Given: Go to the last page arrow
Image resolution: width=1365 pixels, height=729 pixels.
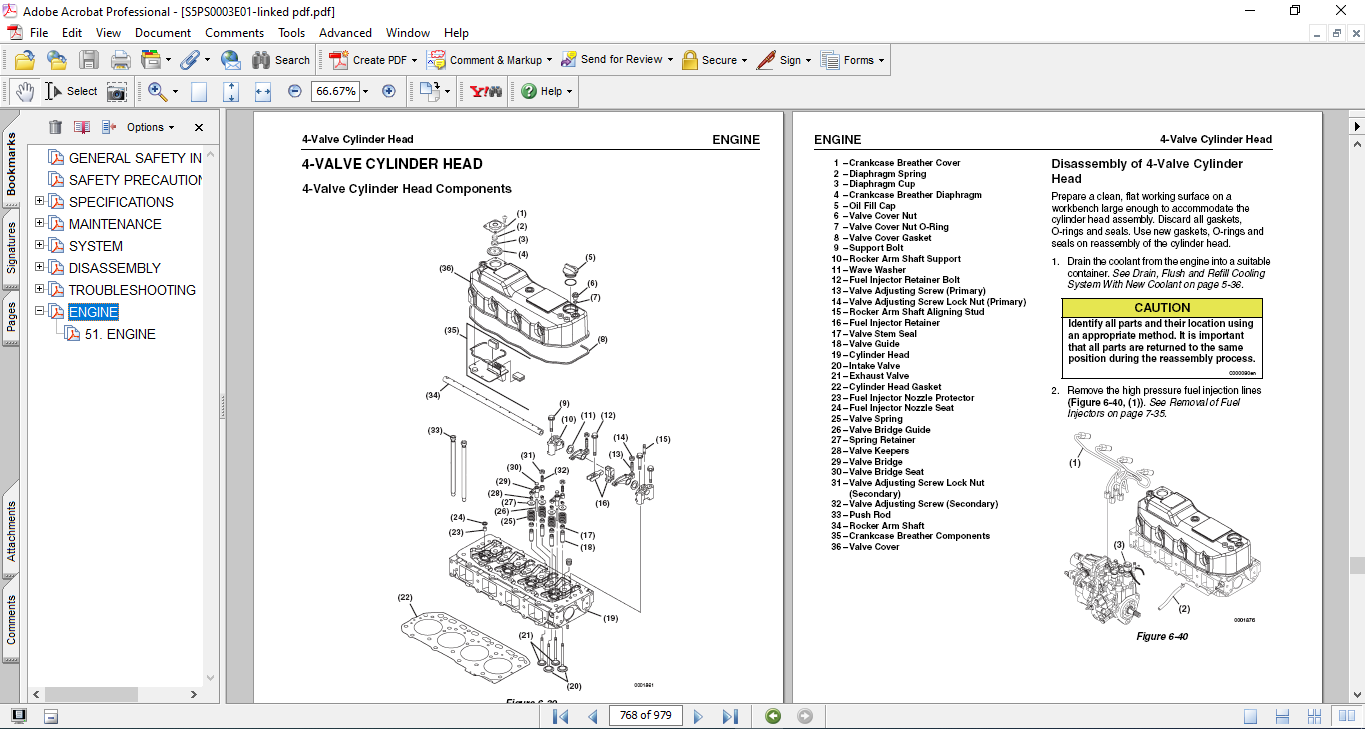Looking at the screenshot, I should point(730,716).
